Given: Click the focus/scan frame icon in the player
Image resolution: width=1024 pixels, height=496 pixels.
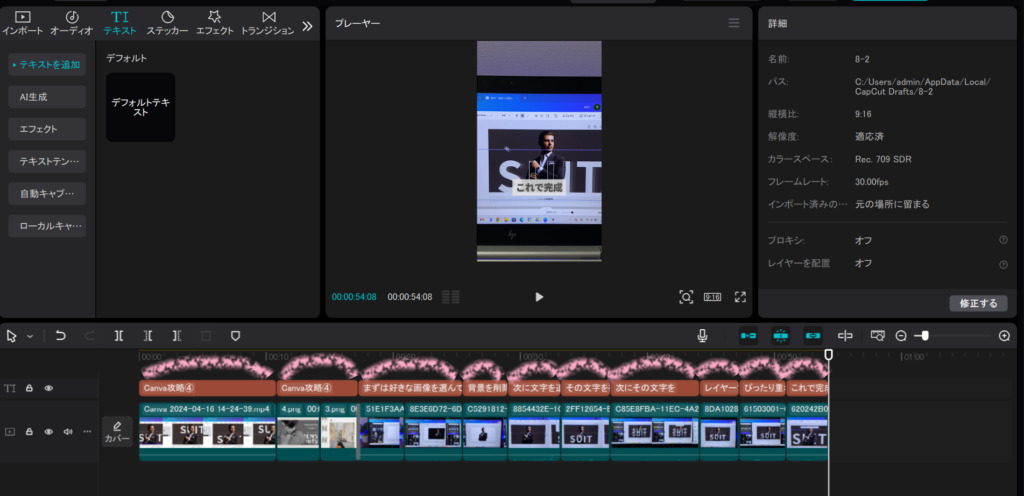Looking at the screenshot, I should pos(686,297).
